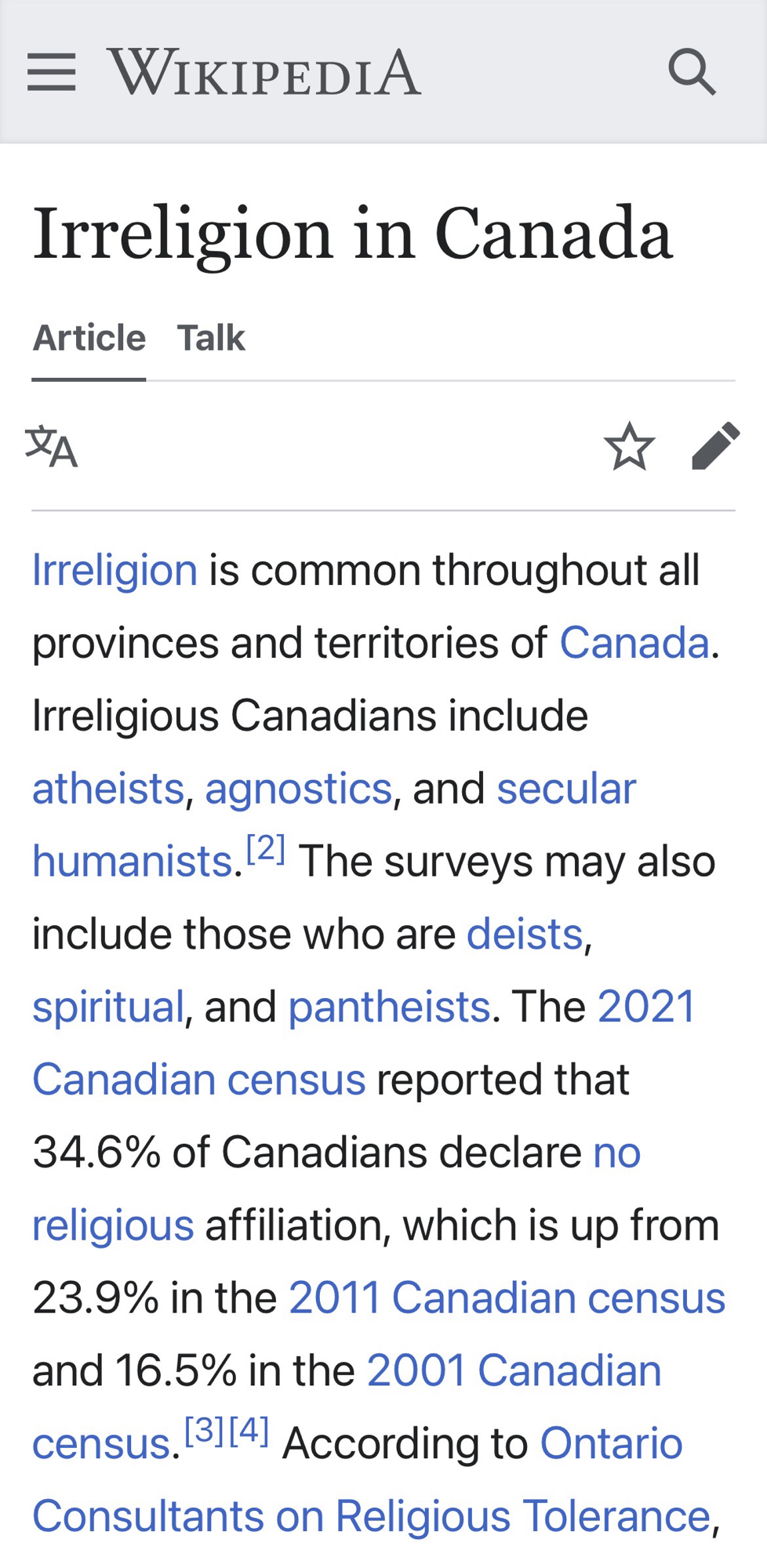Toggle the watchlist star icon
Screen dimensions: 767x1568
tap(629, 446)
